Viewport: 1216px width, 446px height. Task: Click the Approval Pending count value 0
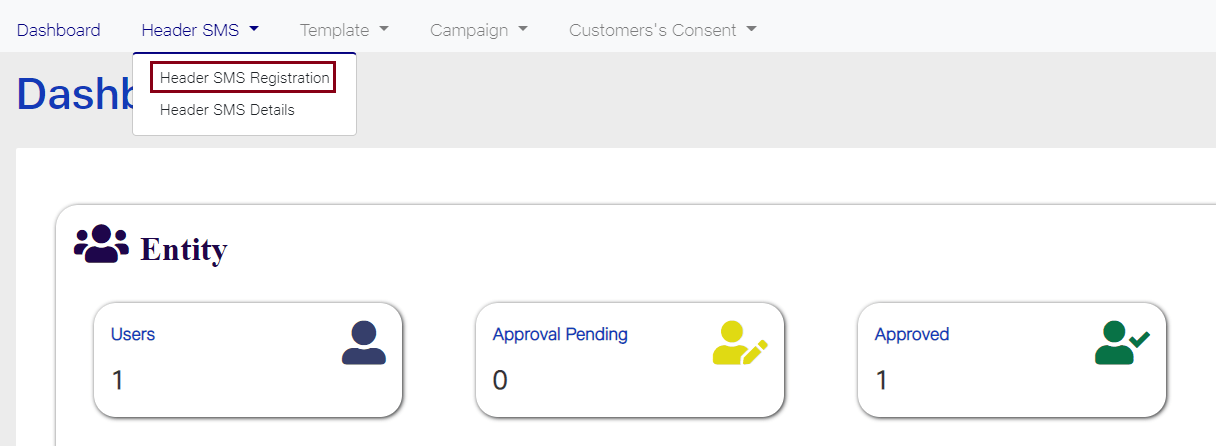(500, 381)
